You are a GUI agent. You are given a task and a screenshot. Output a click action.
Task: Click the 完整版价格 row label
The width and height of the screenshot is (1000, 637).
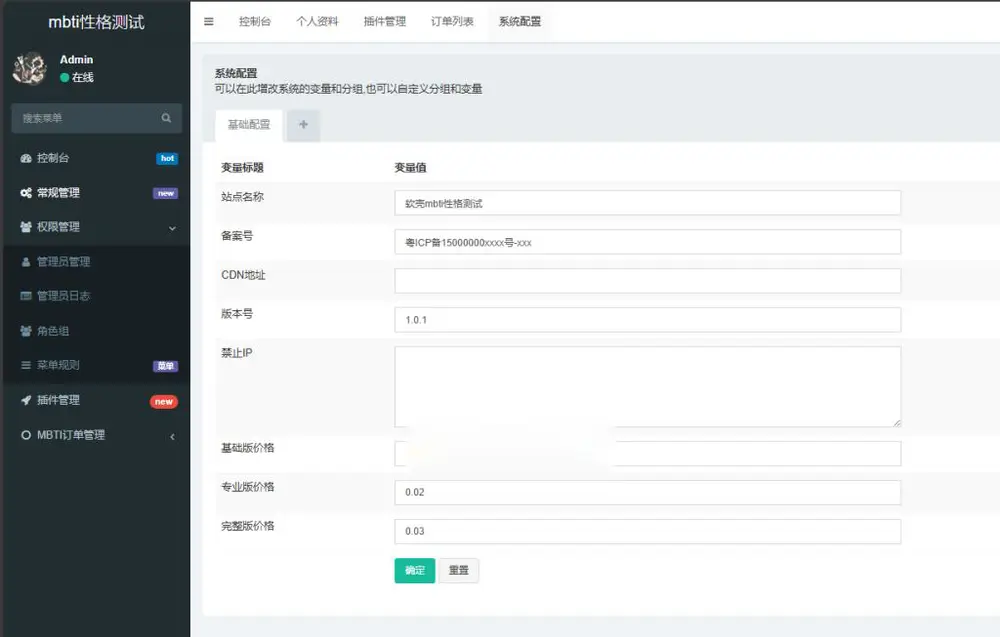[247, 526]
